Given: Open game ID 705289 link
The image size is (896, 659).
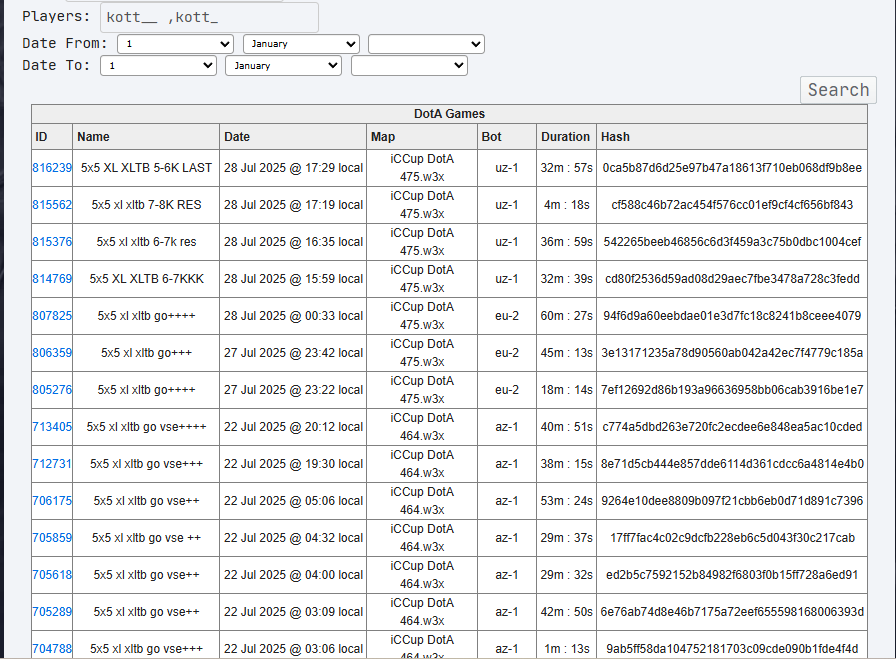Looking at the screenshot, I should [x=52, y=612].
